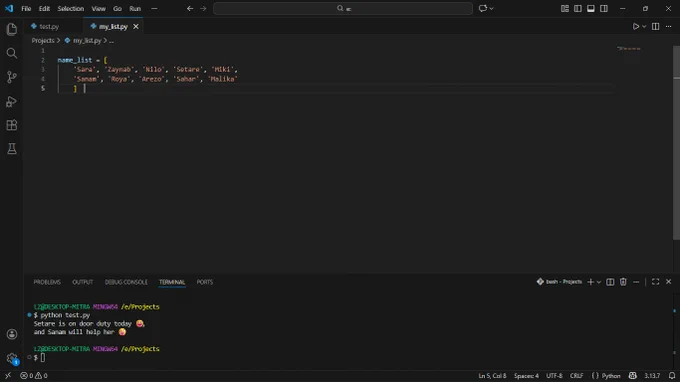Viewport: 680px width, 382px height.
Task: Expand breadcrumb symbols ellipsis
Action: (111, 40)
